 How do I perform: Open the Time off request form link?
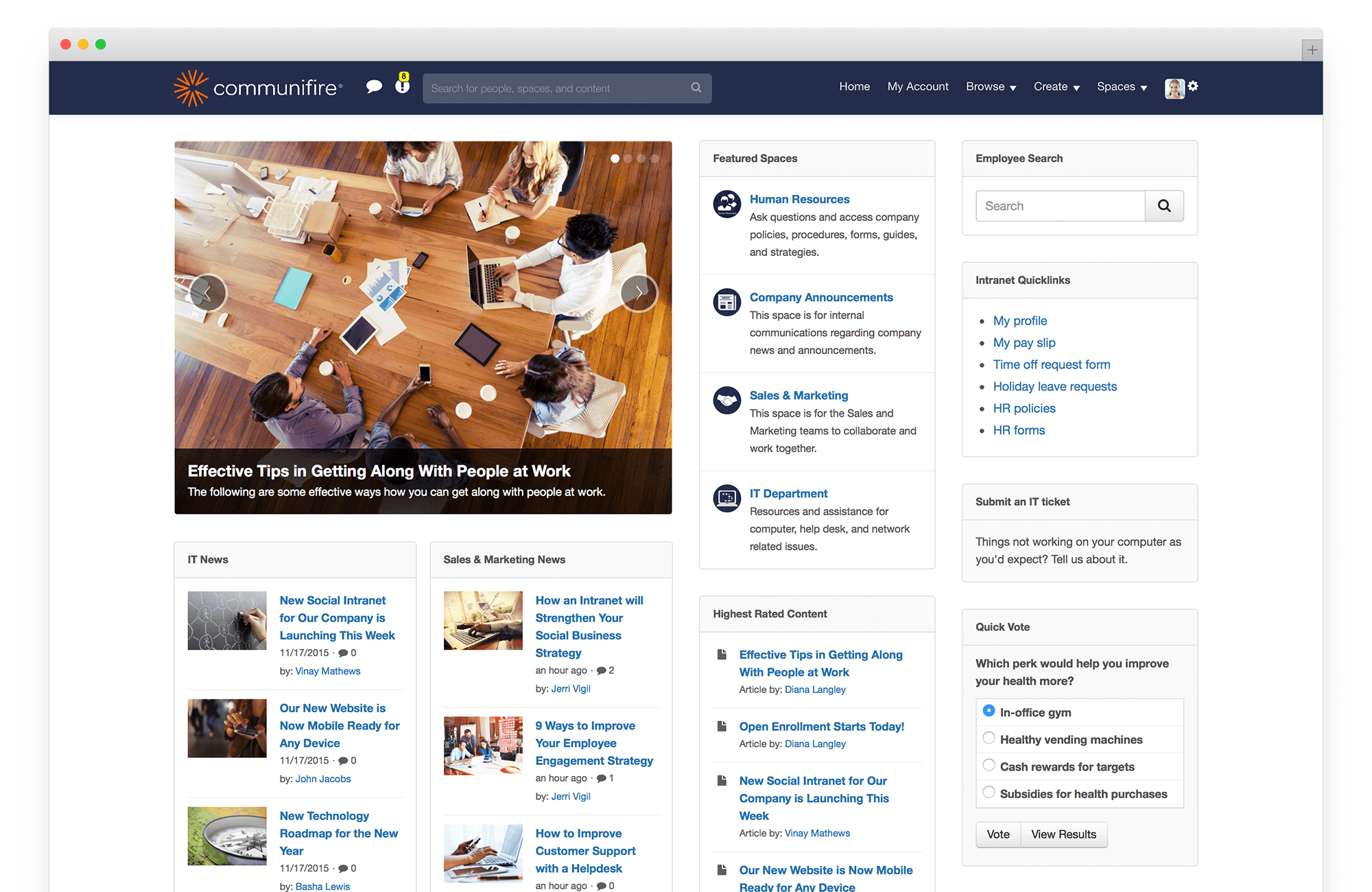point(1052,364)
